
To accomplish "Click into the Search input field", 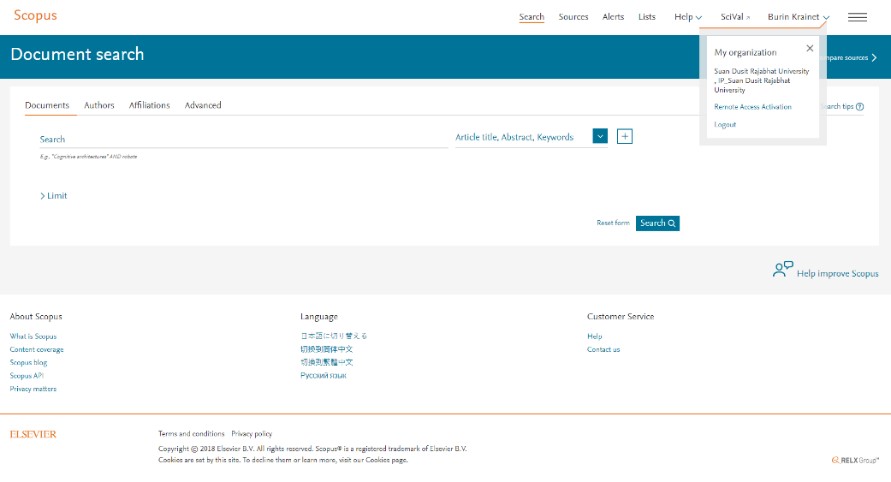I will tap(244, 139).
